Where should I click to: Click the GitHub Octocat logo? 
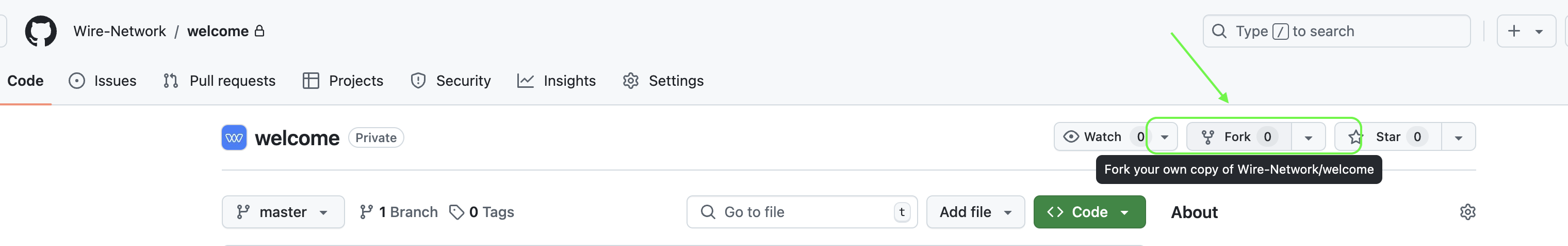(x=40, y=31)
